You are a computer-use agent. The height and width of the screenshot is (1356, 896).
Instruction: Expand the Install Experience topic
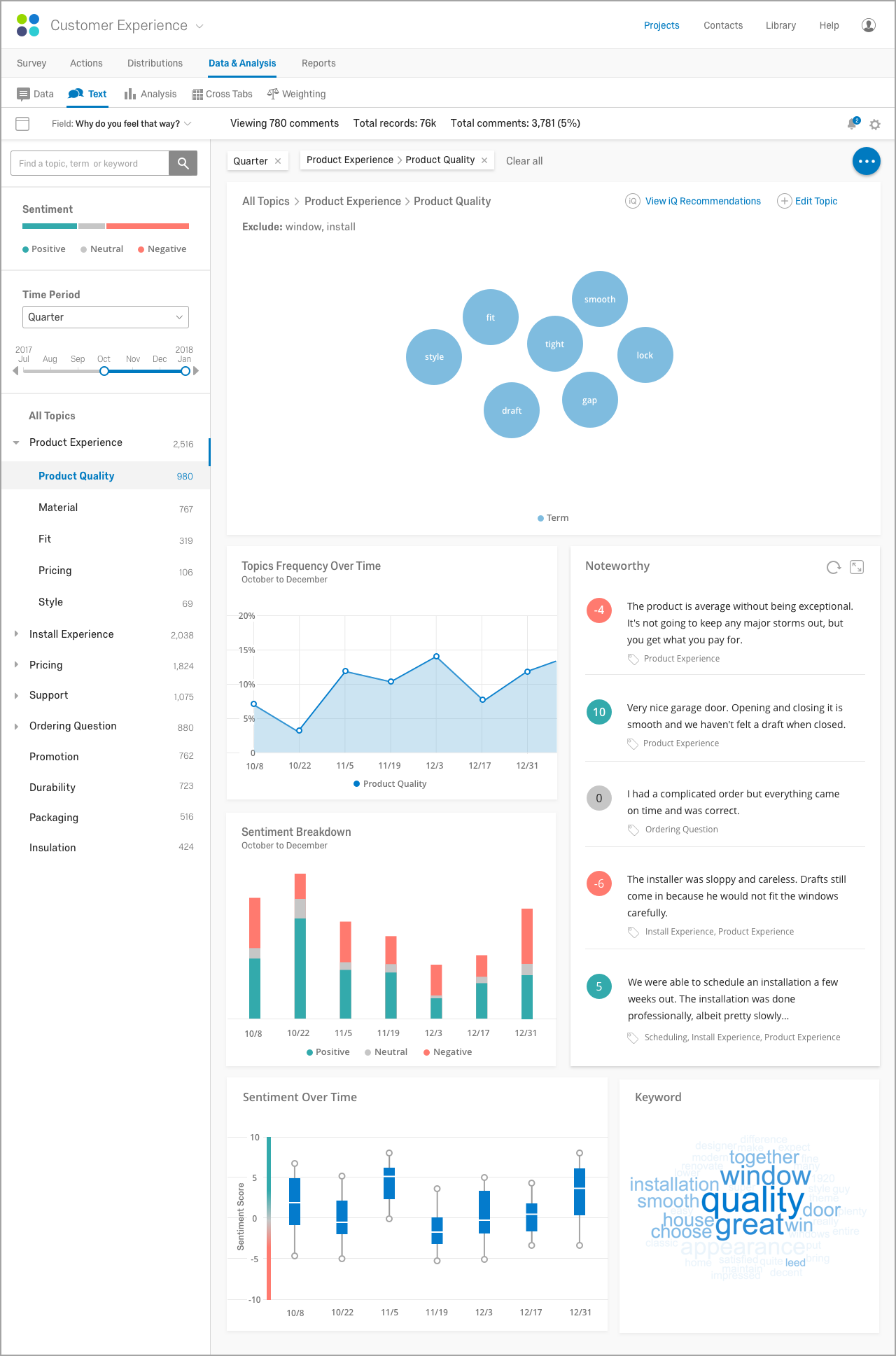tap(16, 634)
